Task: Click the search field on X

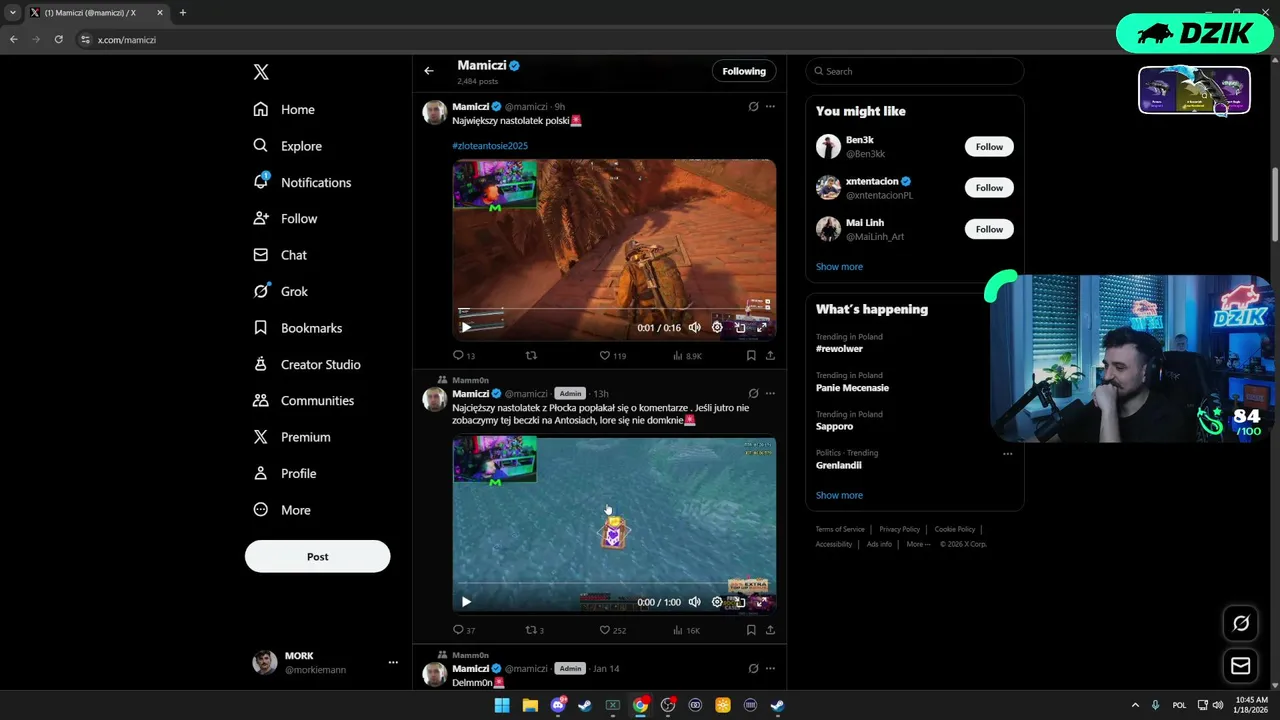Action: point(915,71)
